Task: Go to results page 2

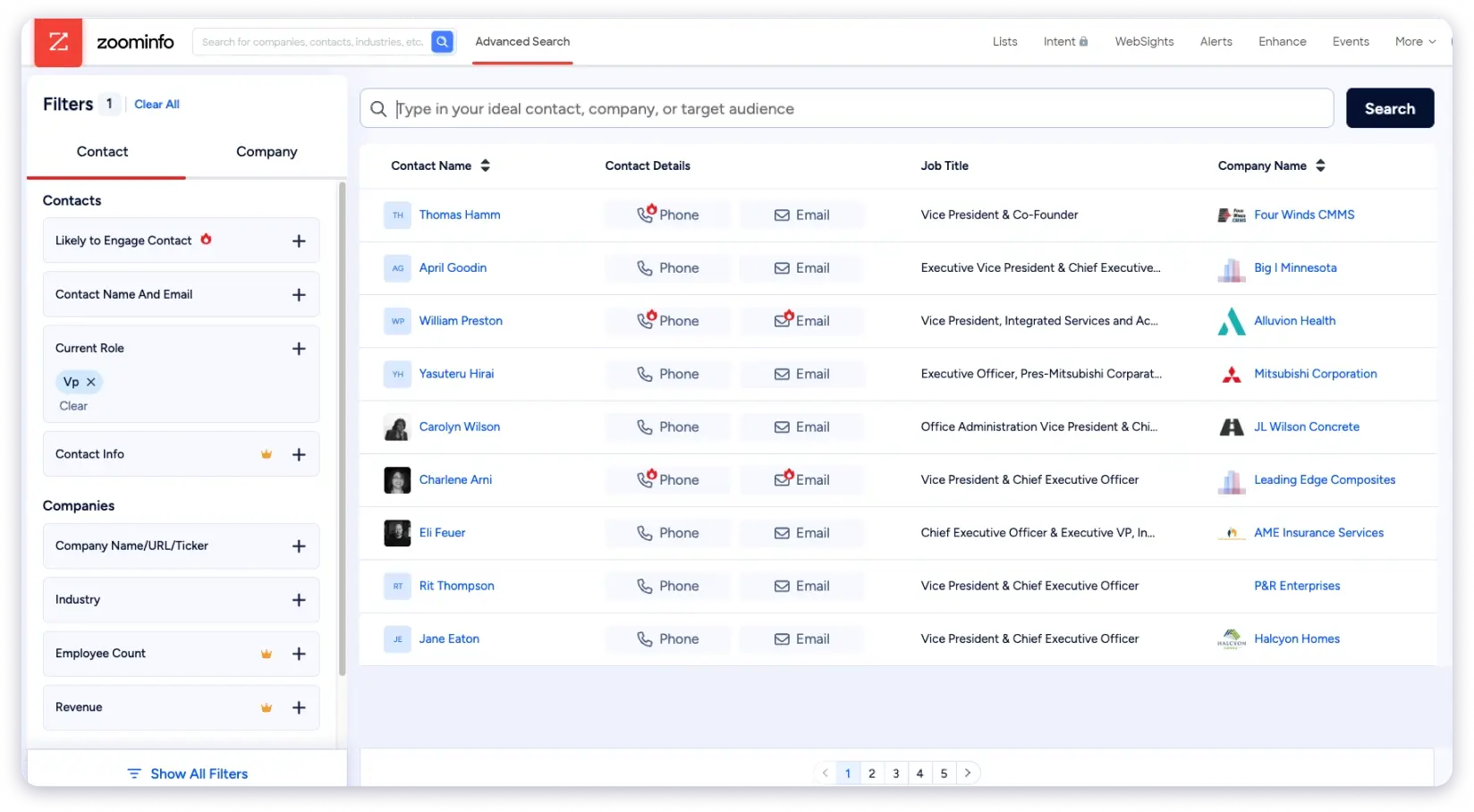Action: coord(872,774)
